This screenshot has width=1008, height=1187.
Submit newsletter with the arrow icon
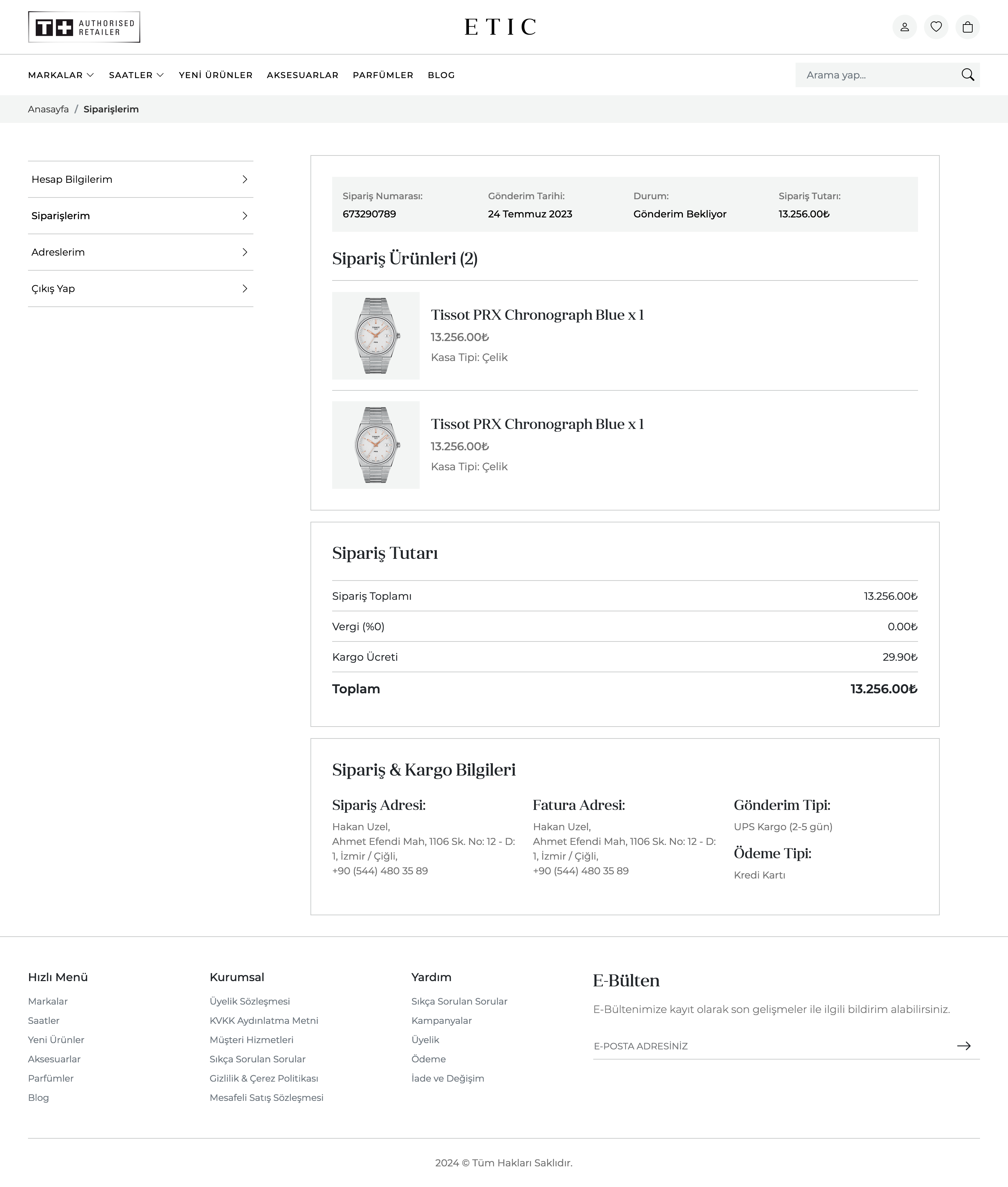click(964, 1046)
